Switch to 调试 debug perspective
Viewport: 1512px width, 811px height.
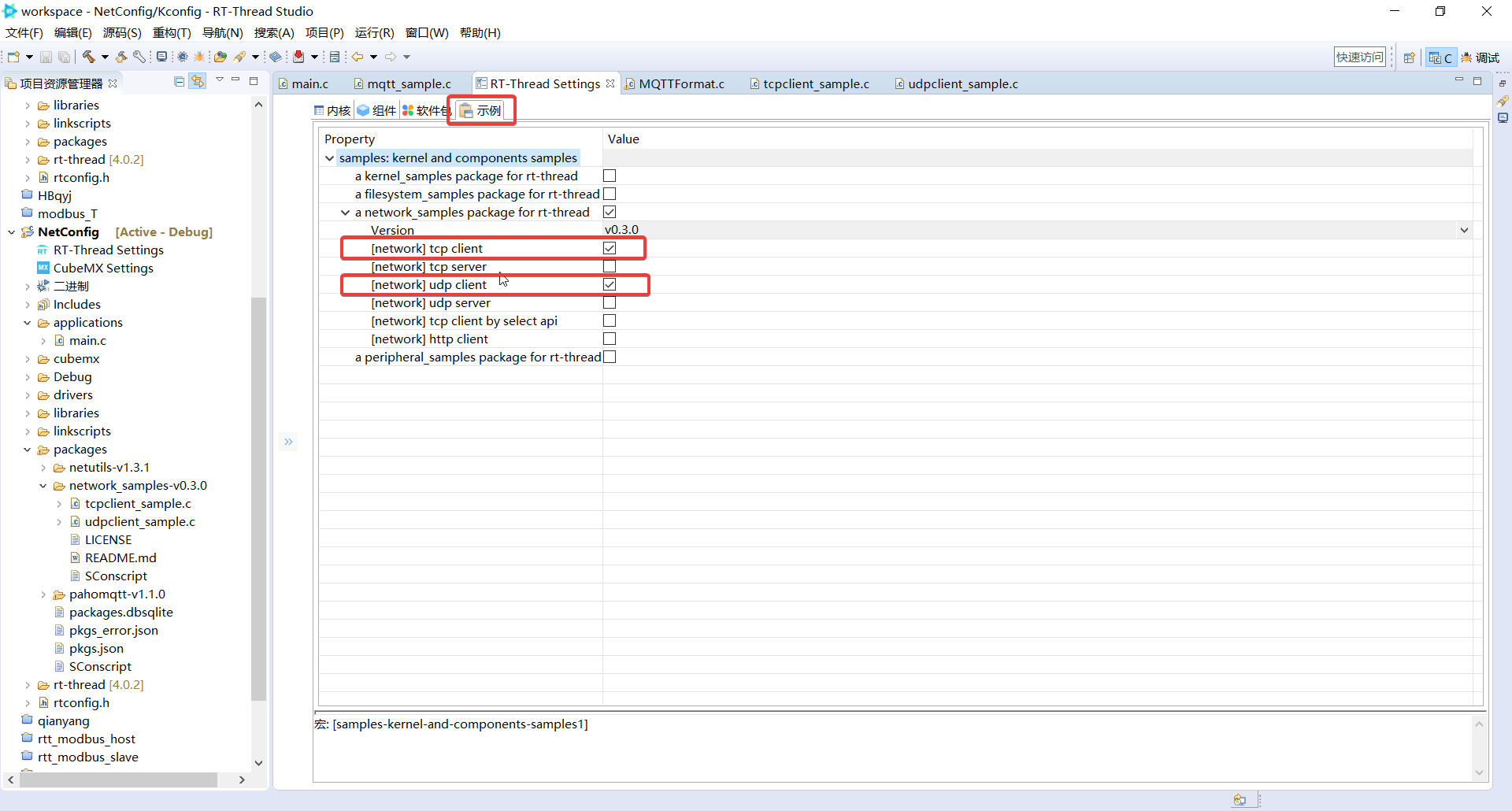point(1480,57)
